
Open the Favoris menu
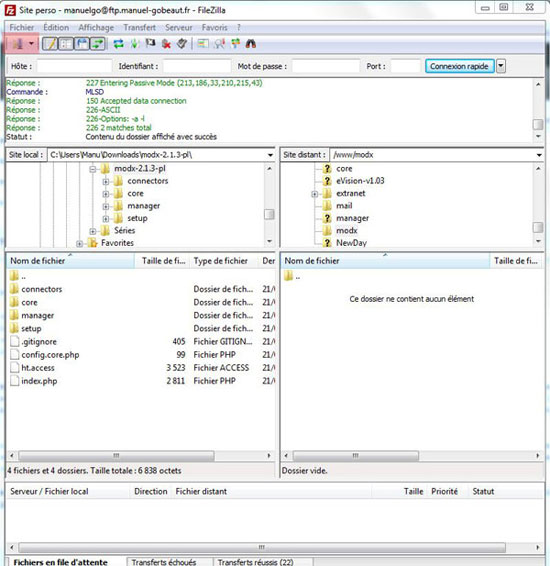(x=214, y=28)
